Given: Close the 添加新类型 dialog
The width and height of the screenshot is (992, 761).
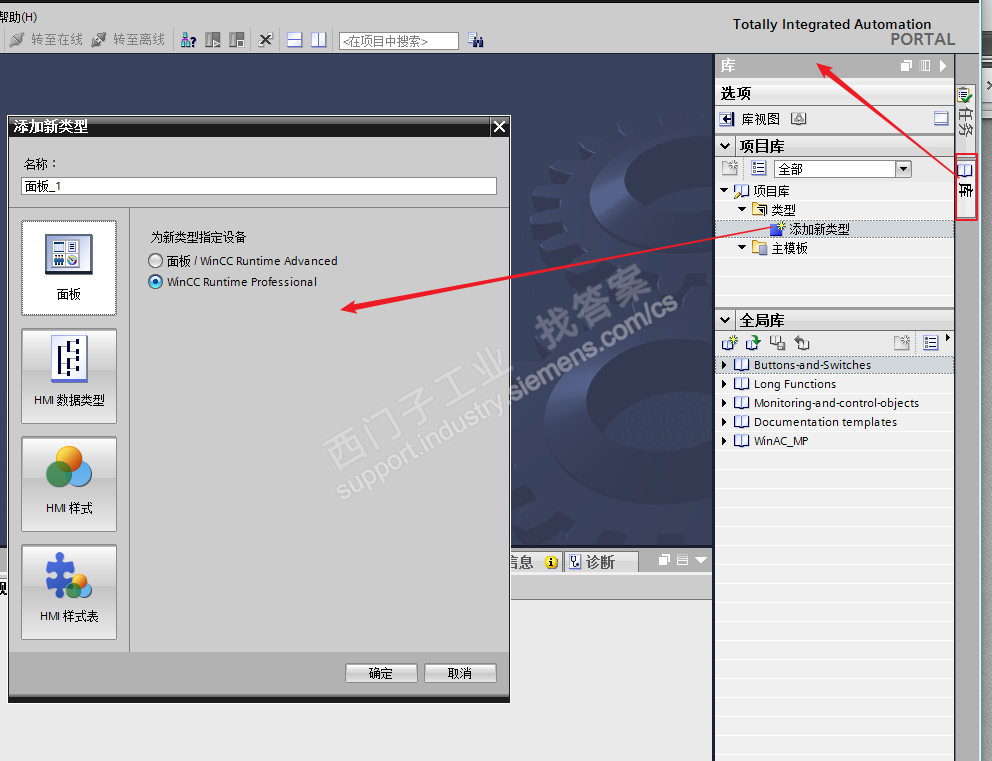Looking at the screenshot, I should pyautogui.click(x=499, y=127).
